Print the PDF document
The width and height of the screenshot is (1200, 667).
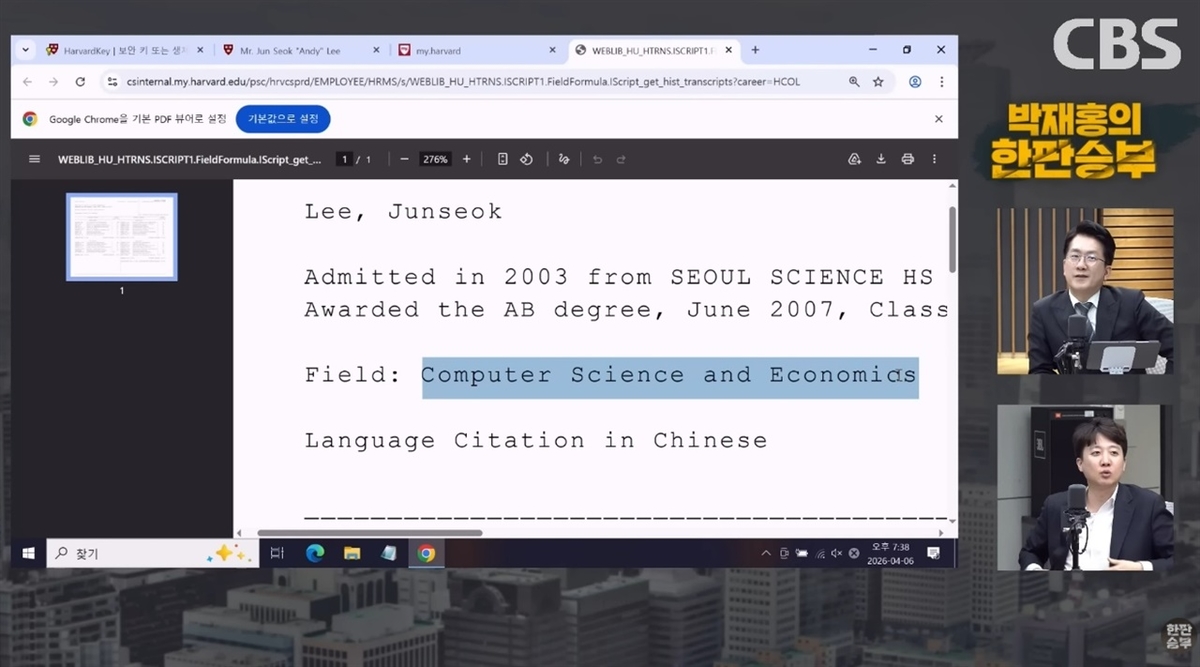coord(908,159)
